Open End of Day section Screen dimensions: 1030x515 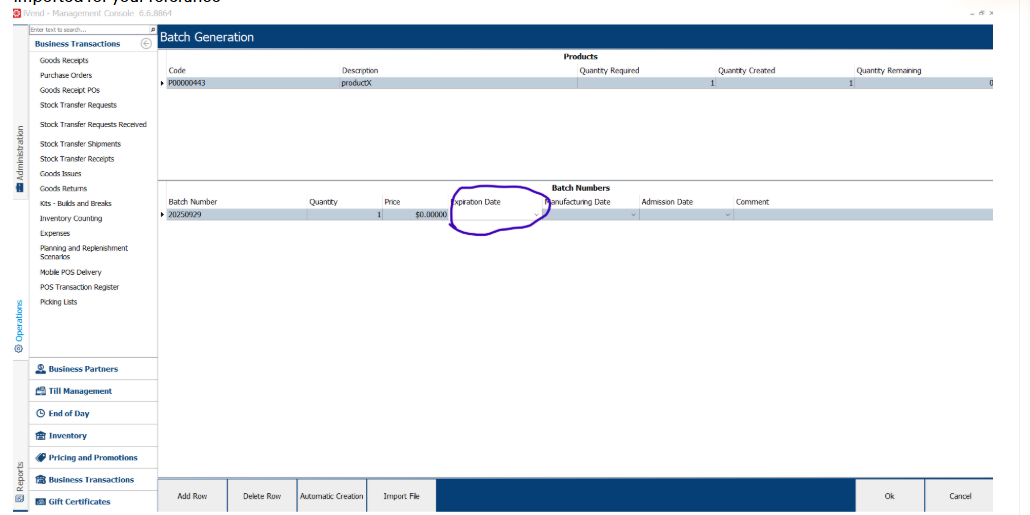68,413
